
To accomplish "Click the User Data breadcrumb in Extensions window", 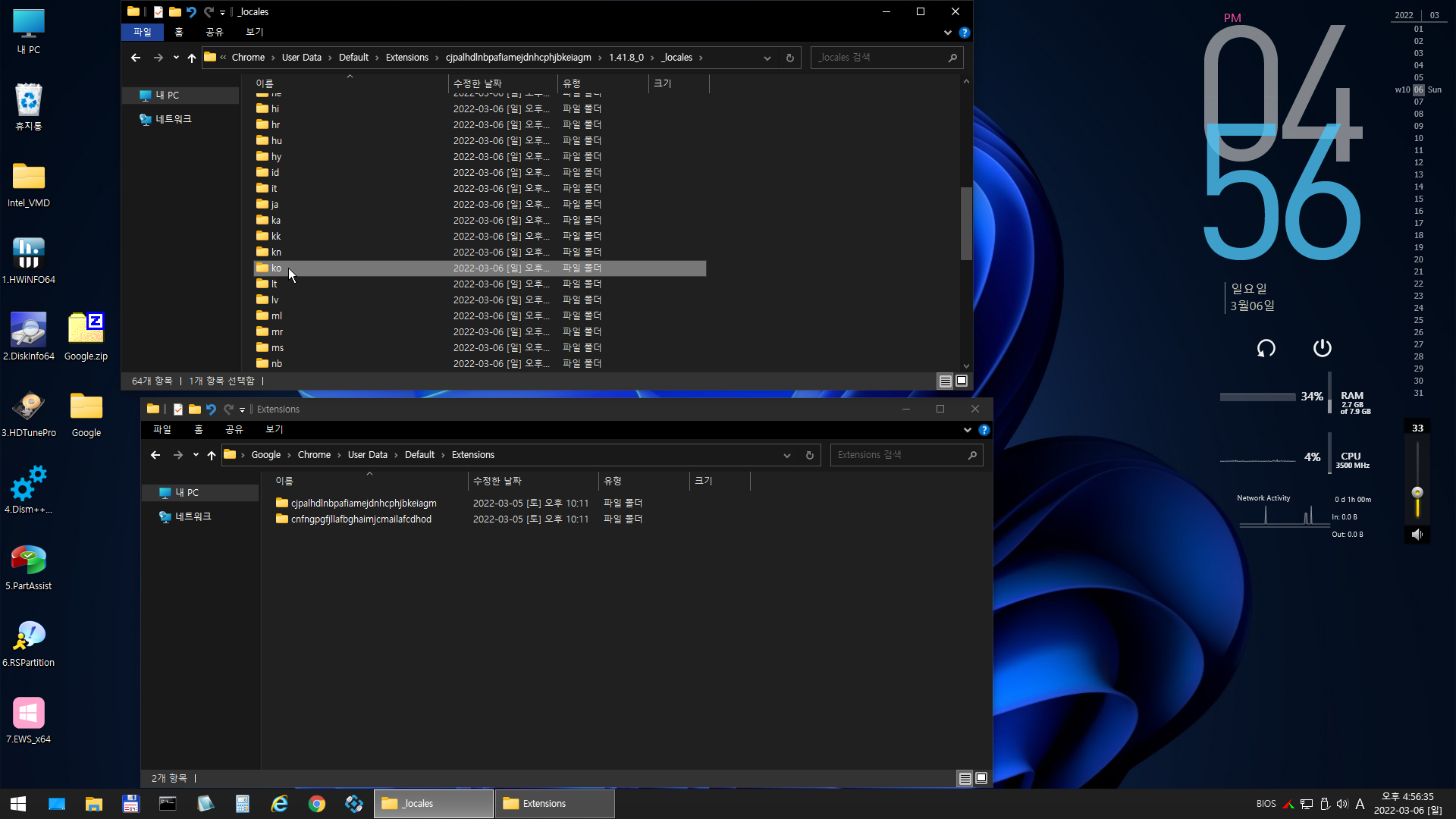I will tap(368, 455).
